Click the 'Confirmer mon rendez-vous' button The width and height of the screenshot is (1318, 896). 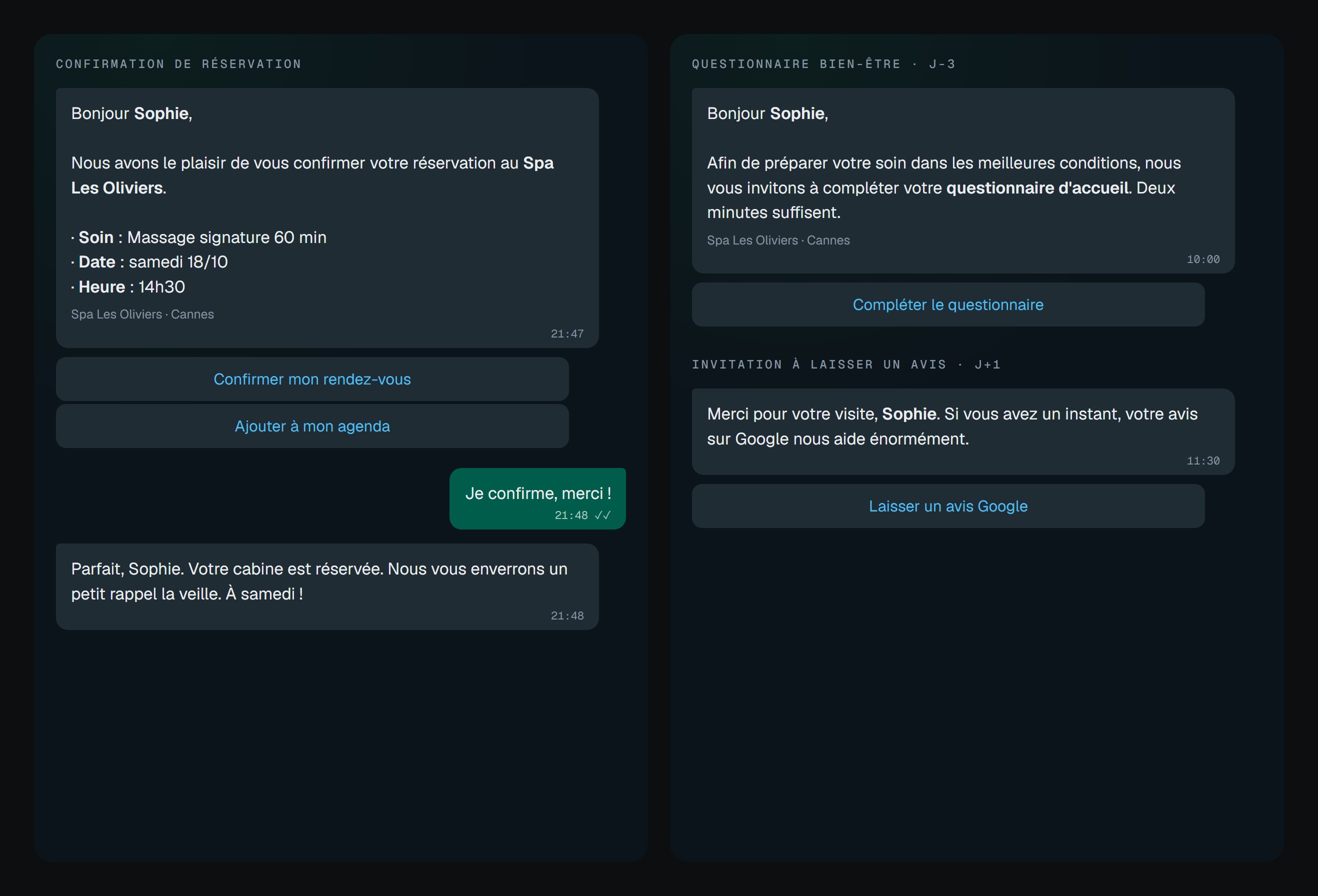[312, 379]
